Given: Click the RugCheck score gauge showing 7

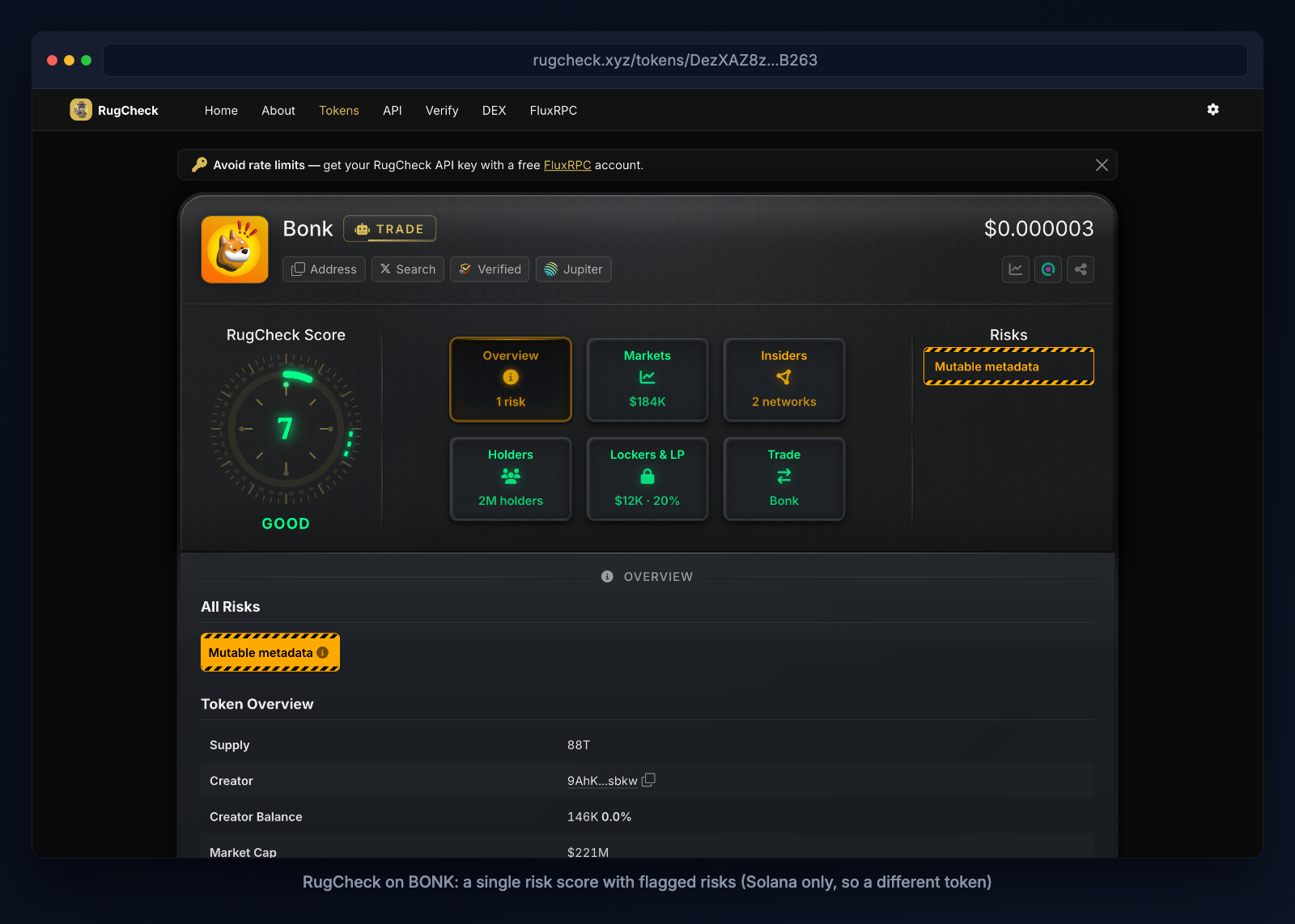Looking at the screenshot, I should pos(286,429).
